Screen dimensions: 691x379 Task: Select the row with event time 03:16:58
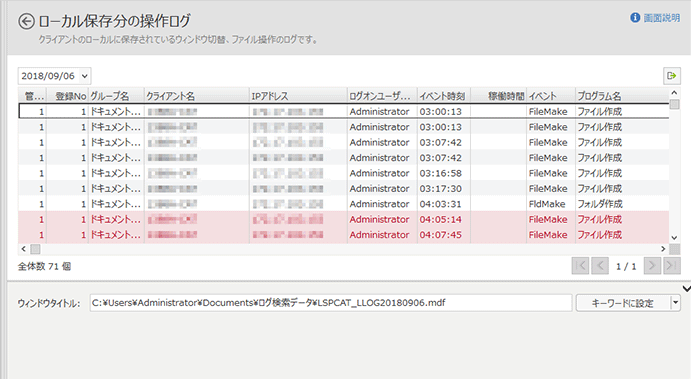[x=343, y=173]
